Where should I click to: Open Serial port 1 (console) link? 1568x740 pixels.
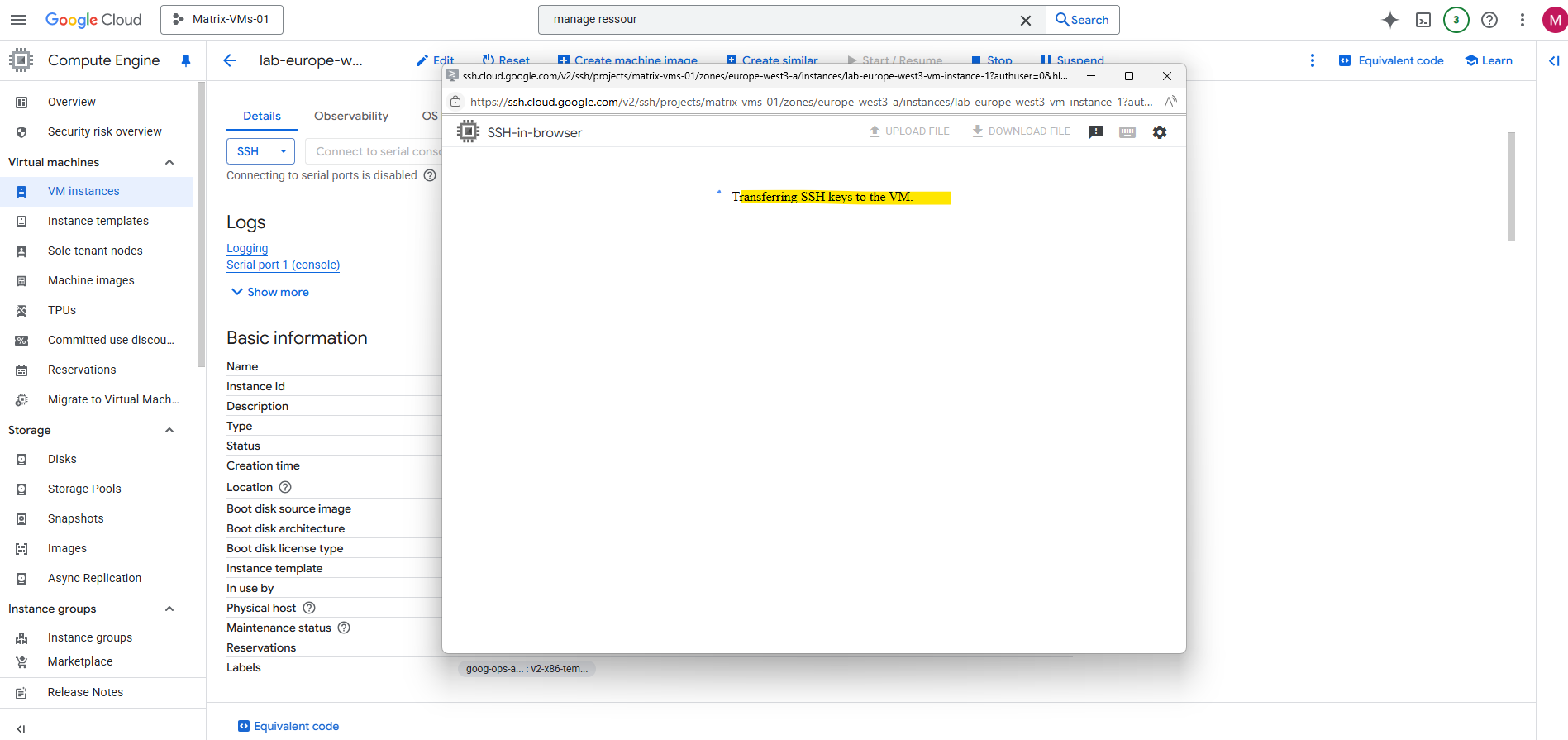(284, 265)
